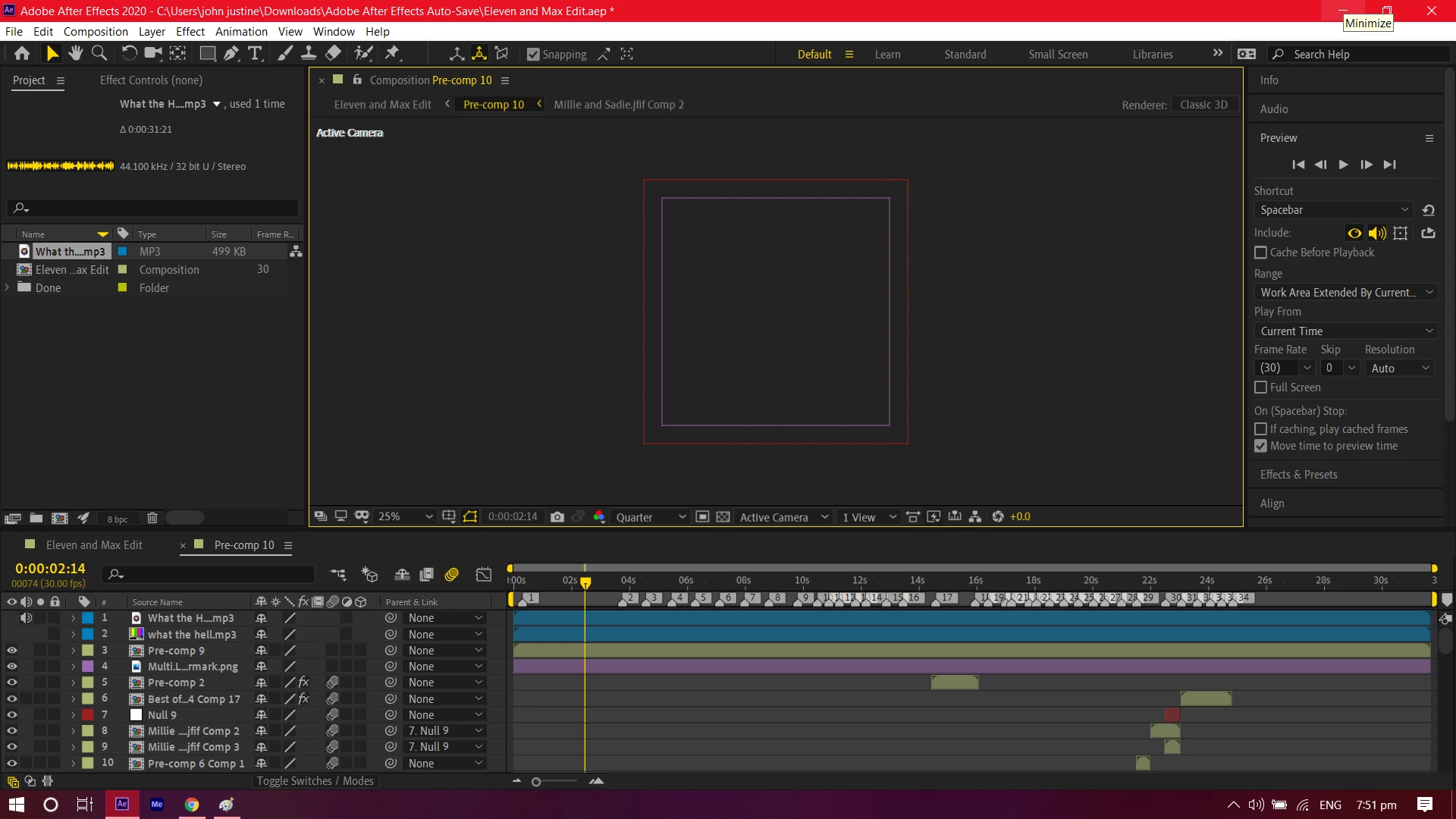Select the Horizontal Type tool

coord(255,53)
